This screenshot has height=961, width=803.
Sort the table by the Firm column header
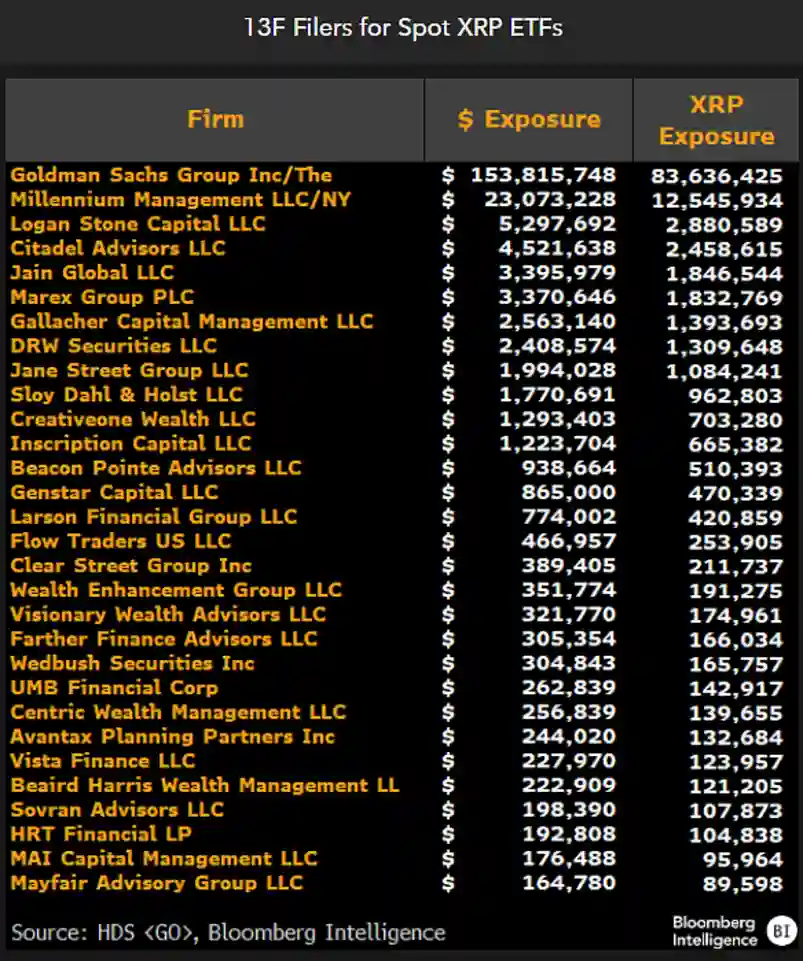[x=214, y=119]
